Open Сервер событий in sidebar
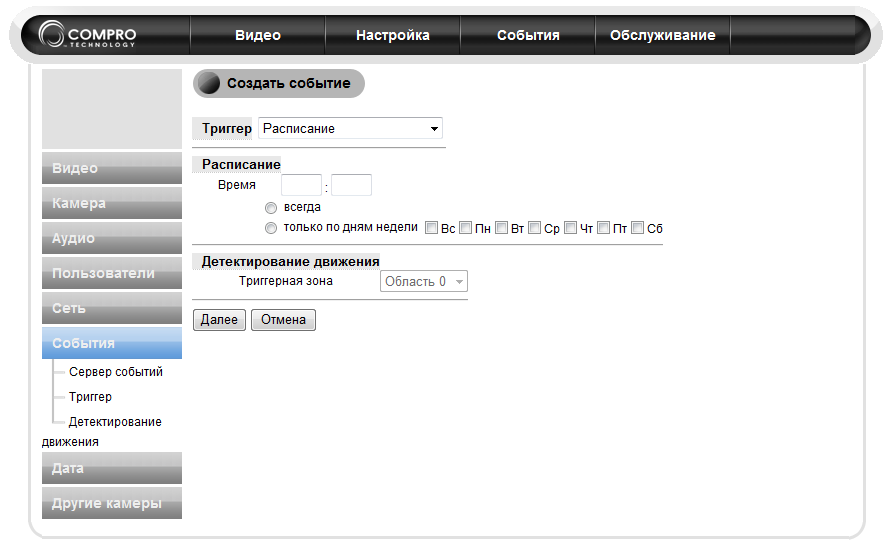Image resolution: width=887 pixels, height=557 pixels. point(116,372)
